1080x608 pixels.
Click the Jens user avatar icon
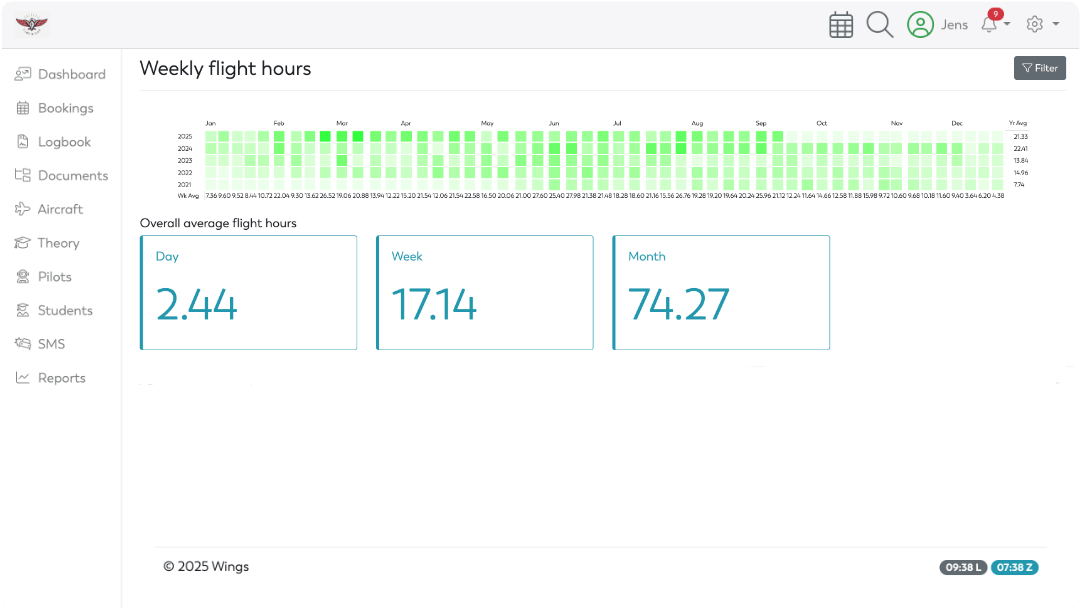coord(920,25)
